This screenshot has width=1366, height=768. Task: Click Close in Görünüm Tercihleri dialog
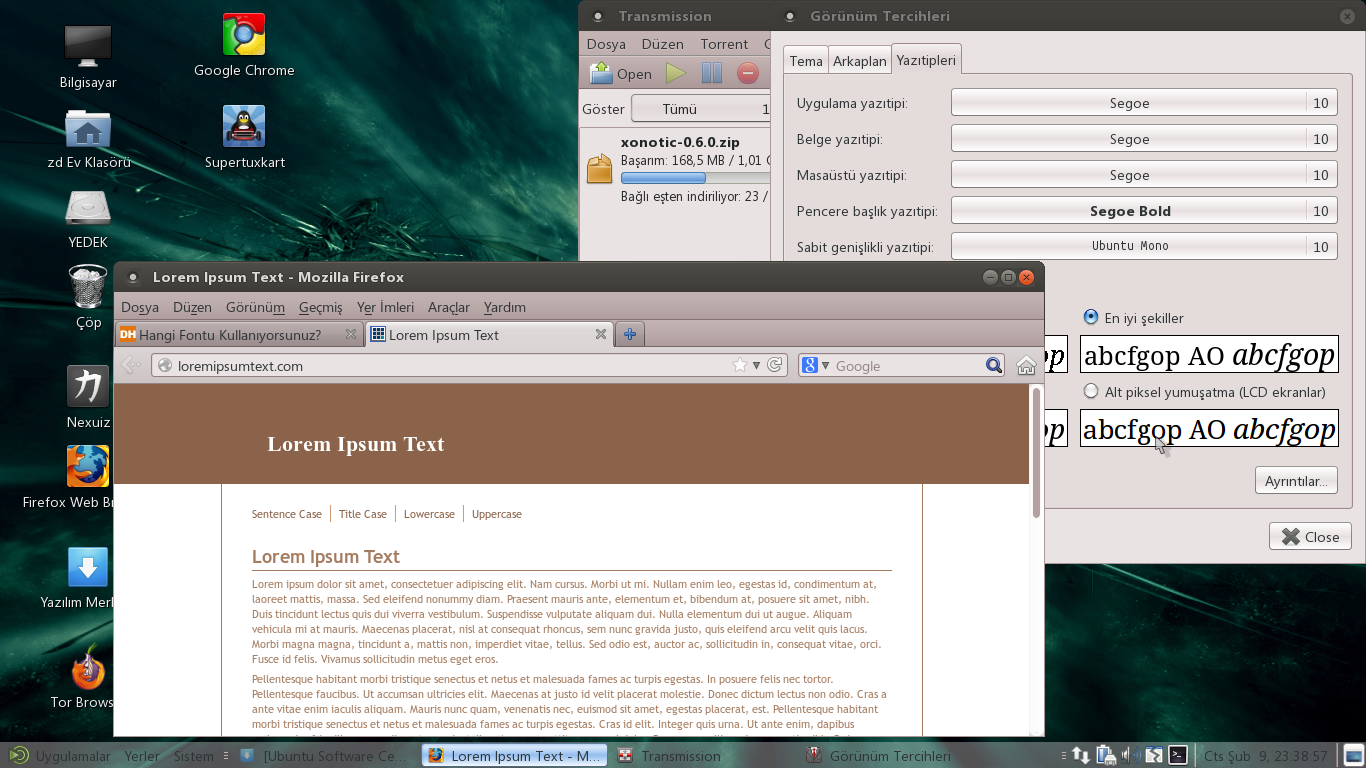point(1310,536)
